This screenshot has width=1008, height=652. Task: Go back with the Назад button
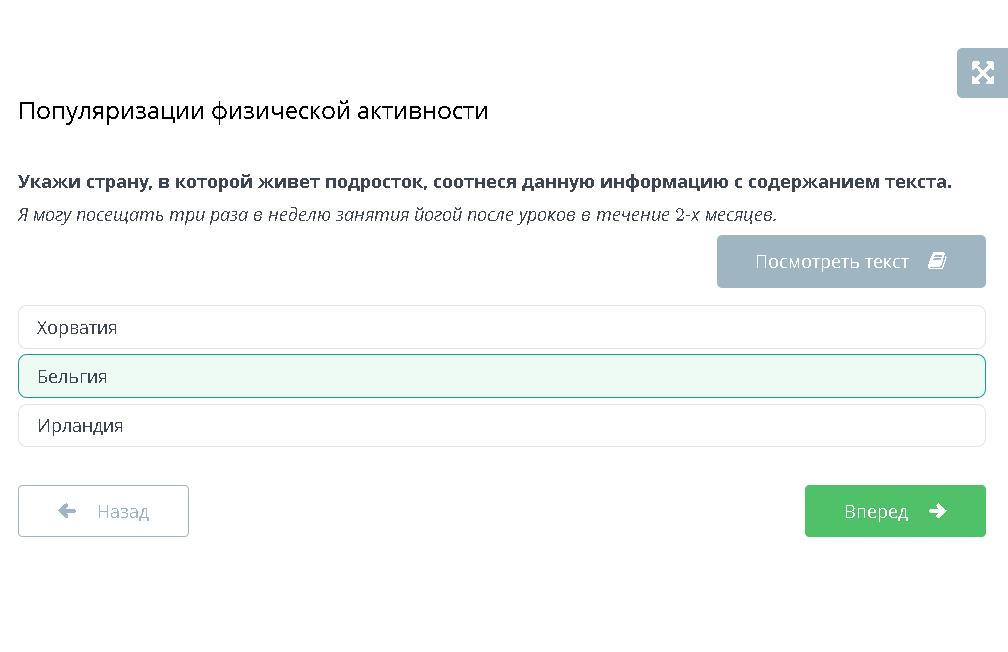pos(103,511)
